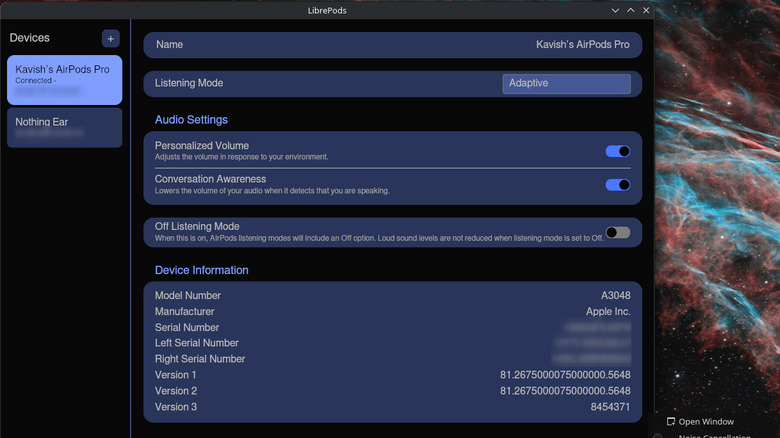This screenshot has width=780, height=438.
Task: Click the Open Window icon
Action: tap(671, 422)
